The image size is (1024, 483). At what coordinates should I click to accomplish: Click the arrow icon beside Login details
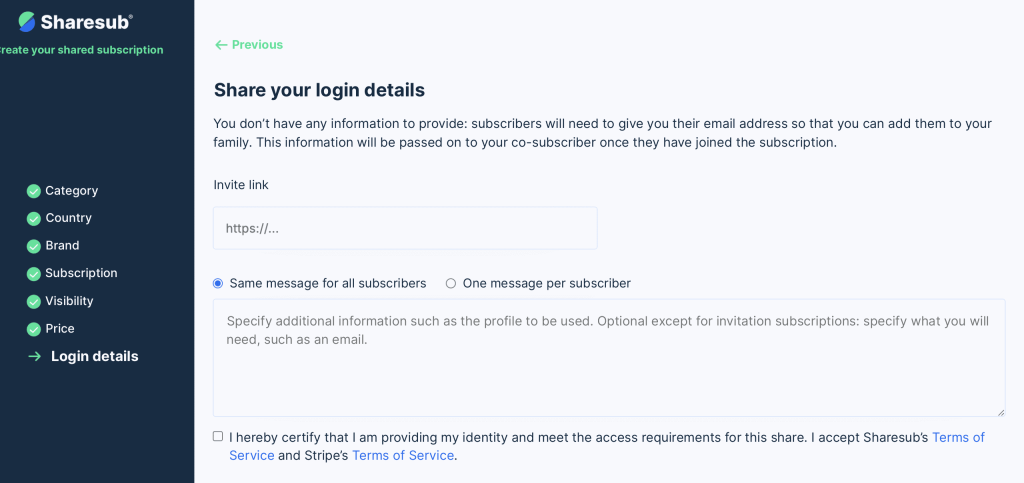(x=35, y=356)
